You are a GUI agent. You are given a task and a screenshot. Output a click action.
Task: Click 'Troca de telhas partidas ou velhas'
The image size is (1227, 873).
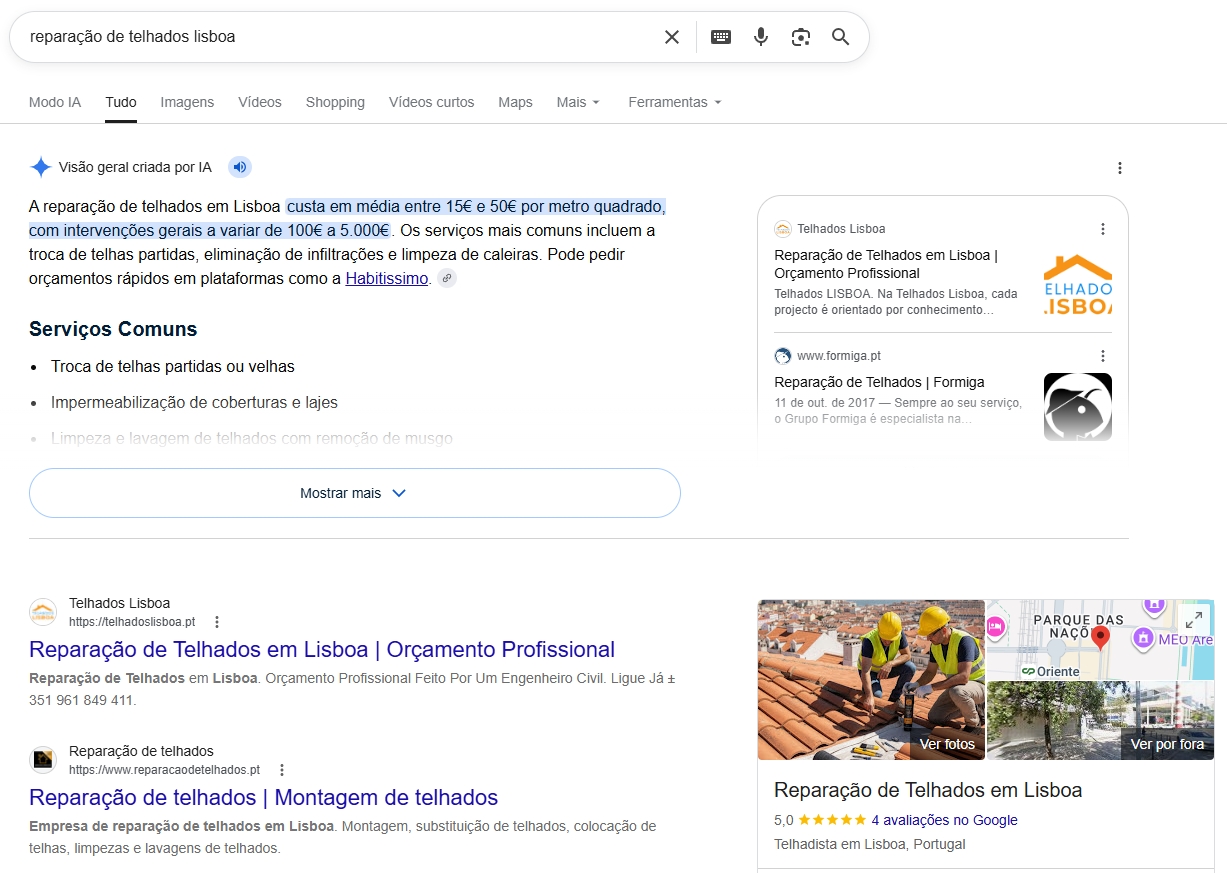click(x=173, y=367)
